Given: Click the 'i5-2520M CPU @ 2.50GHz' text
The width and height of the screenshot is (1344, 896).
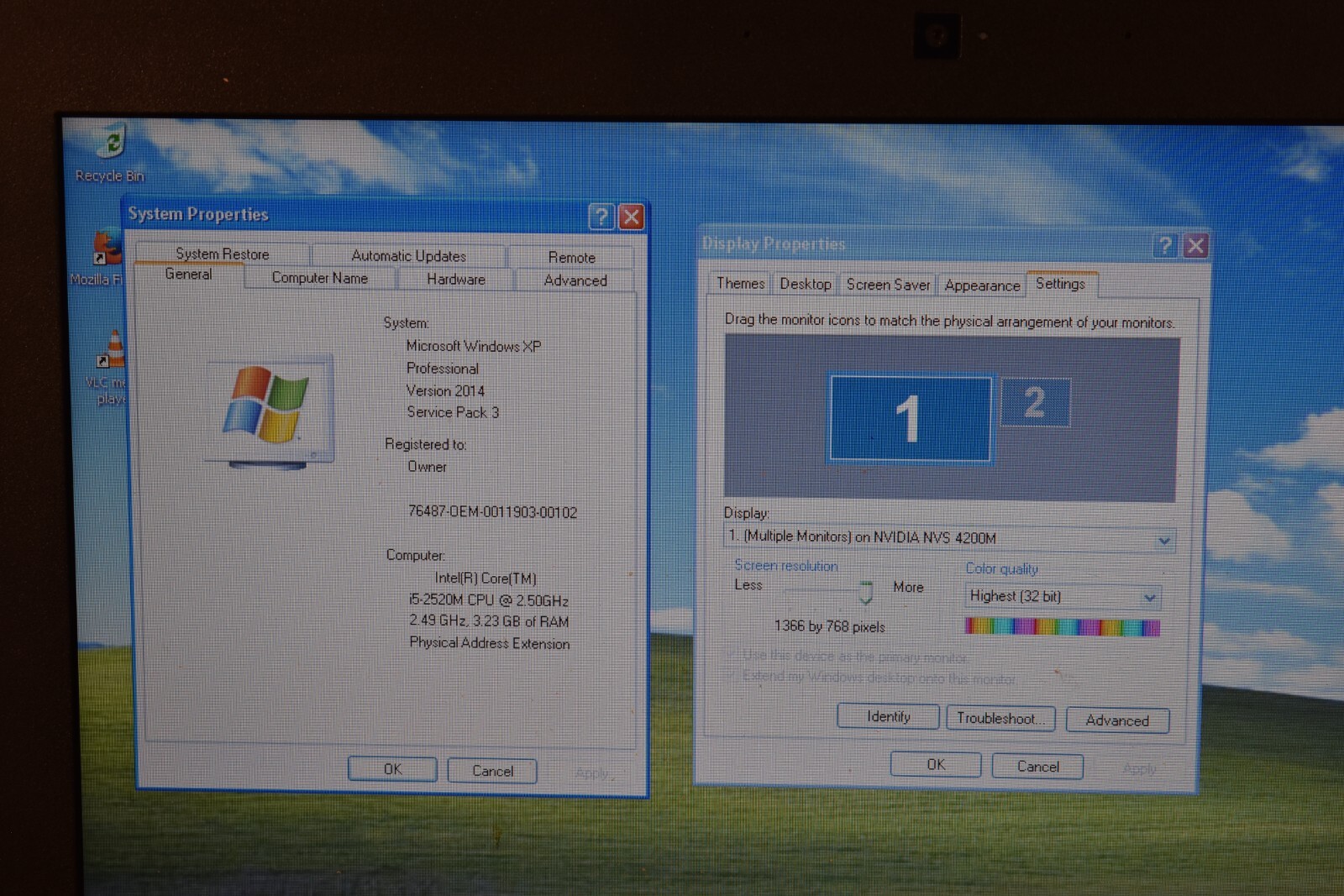Looking at the screenshot, I should [489, 600].
